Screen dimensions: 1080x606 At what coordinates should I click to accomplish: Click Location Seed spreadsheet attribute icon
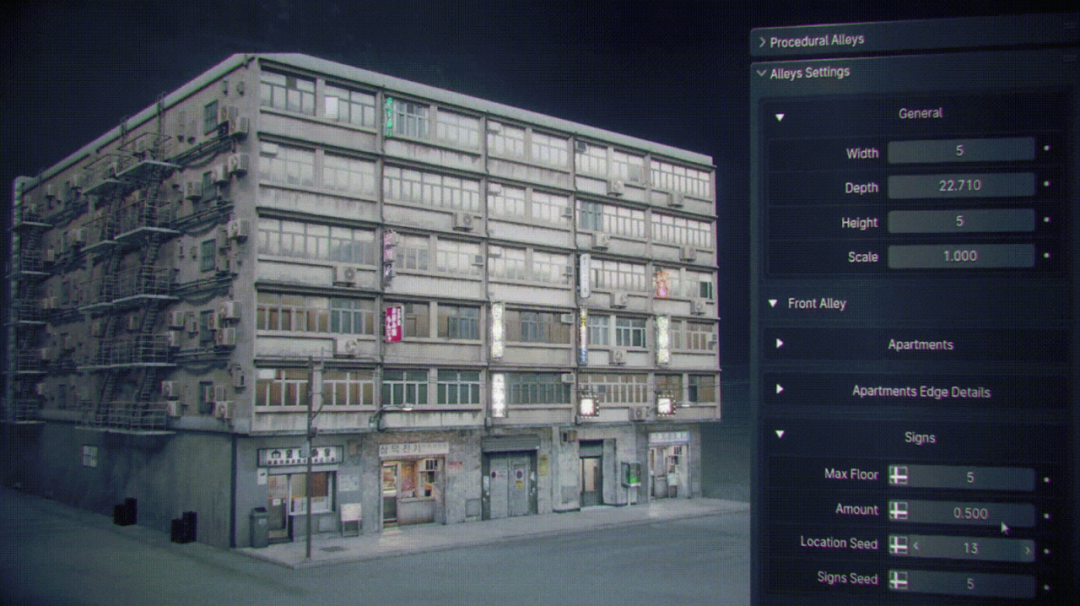pos(898,545)
